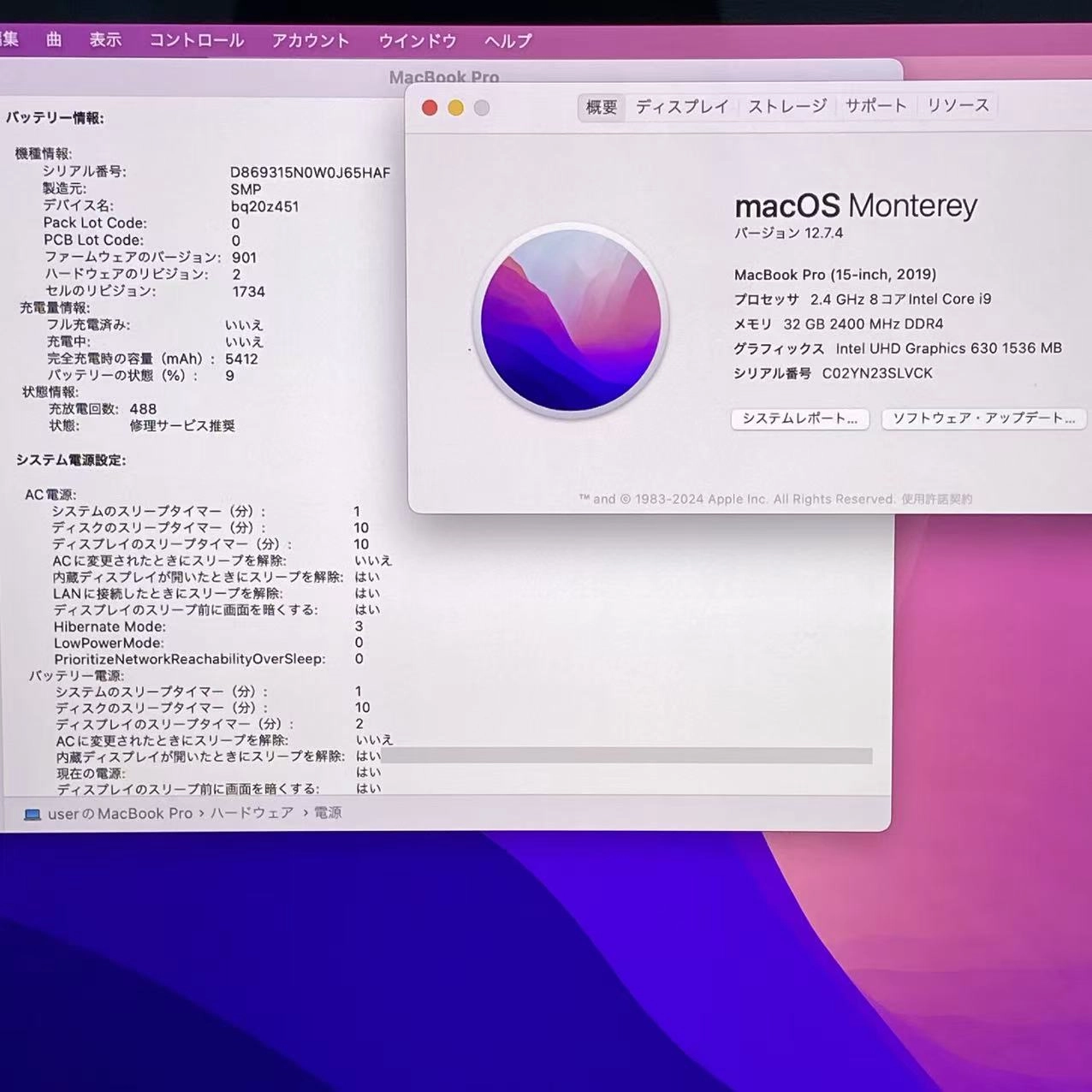
Task: Select the サポート tab
Action: point(875,105)
